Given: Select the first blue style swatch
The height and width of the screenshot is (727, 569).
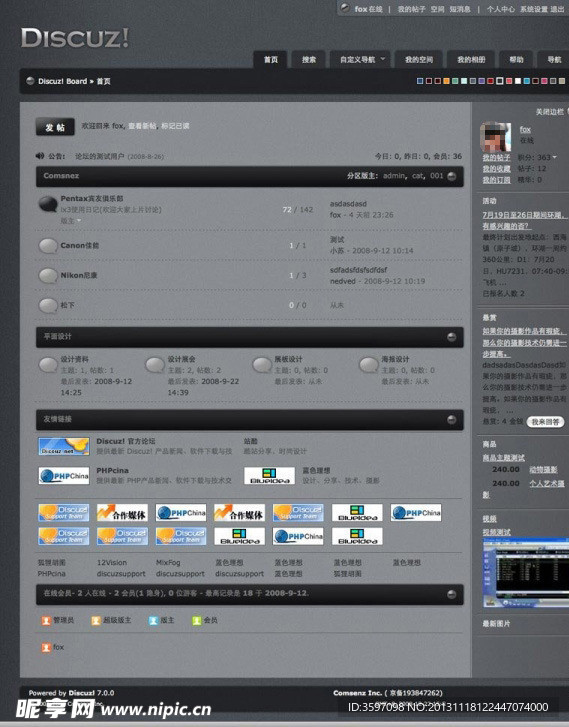Looking at the screenshot, I should pos(420,81).
